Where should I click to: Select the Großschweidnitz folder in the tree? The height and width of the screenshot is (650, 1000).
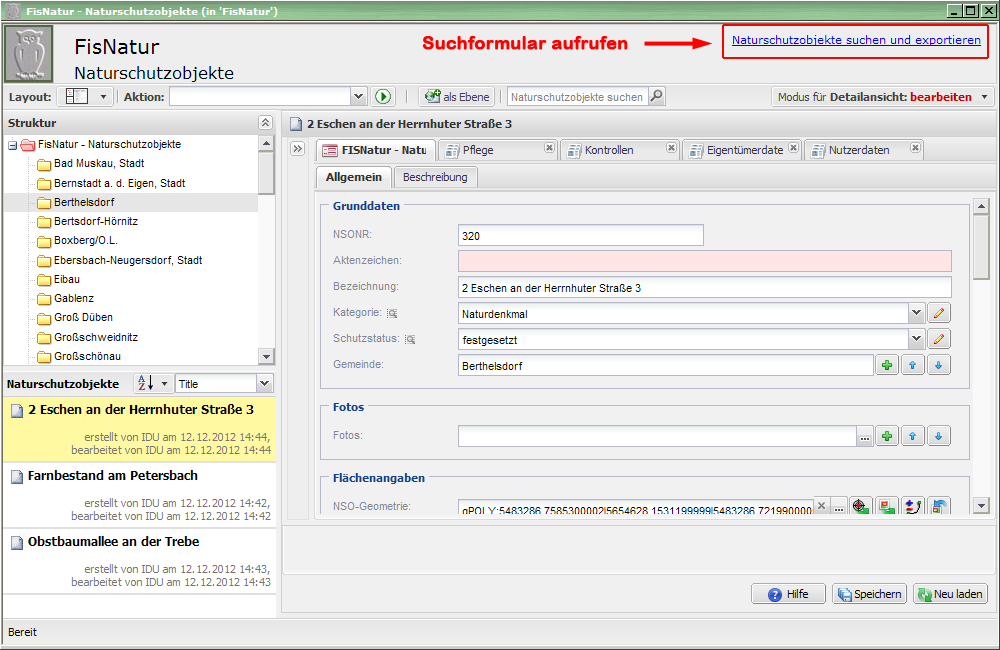[x=96, y=337]
